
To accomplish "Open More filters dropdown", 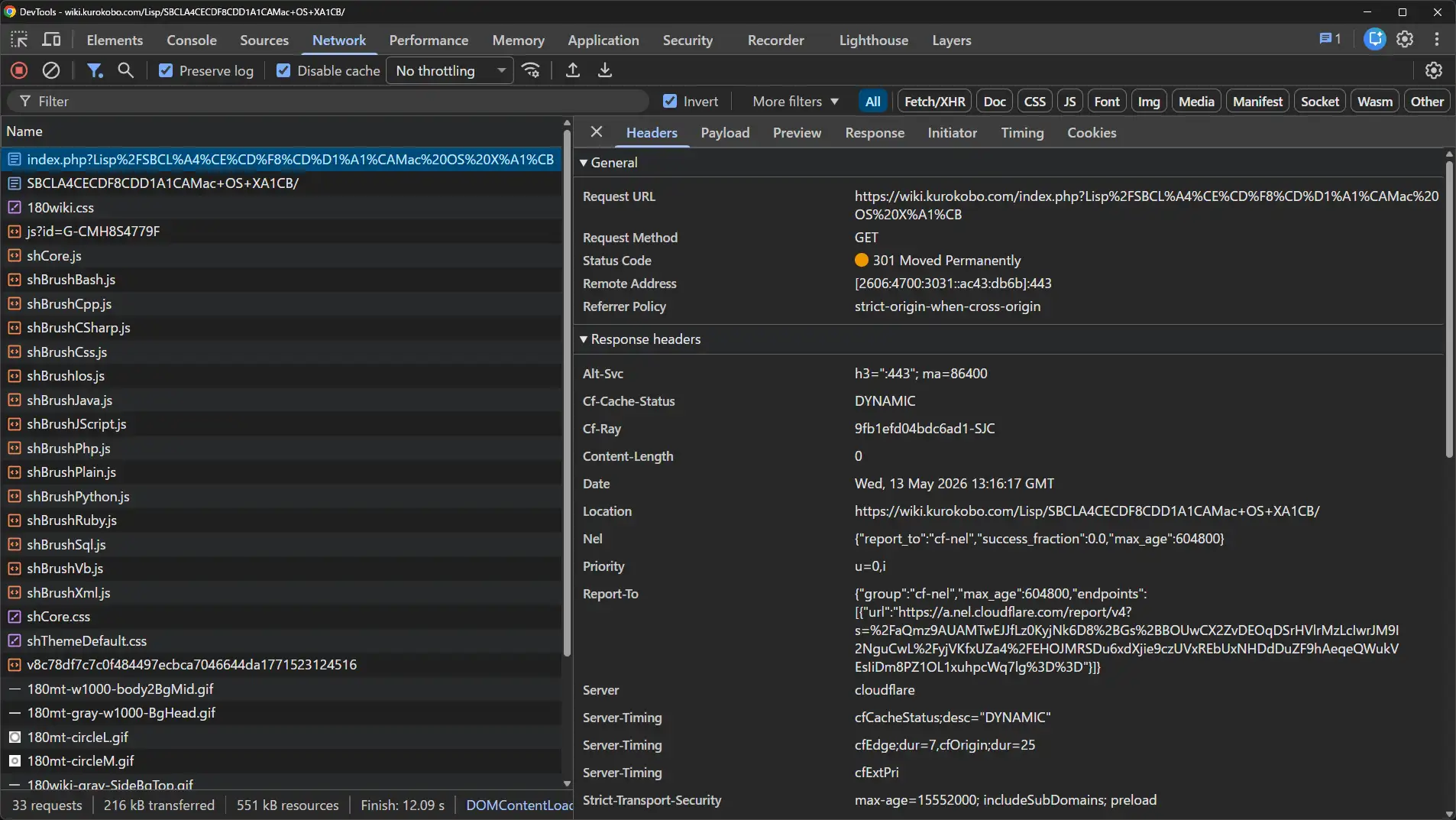I will pyautogui.click(x=795, y=101).
